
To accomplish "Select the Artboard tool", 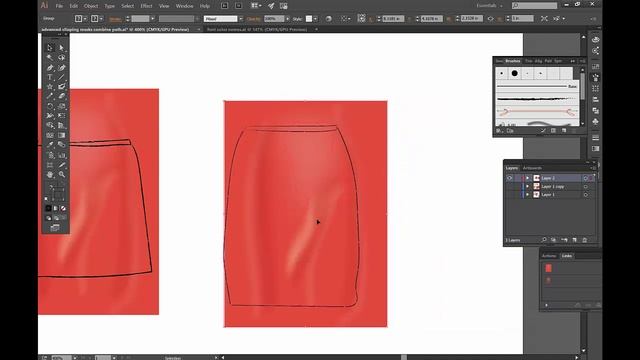I will pyautogui.click(x=50, y=165).
